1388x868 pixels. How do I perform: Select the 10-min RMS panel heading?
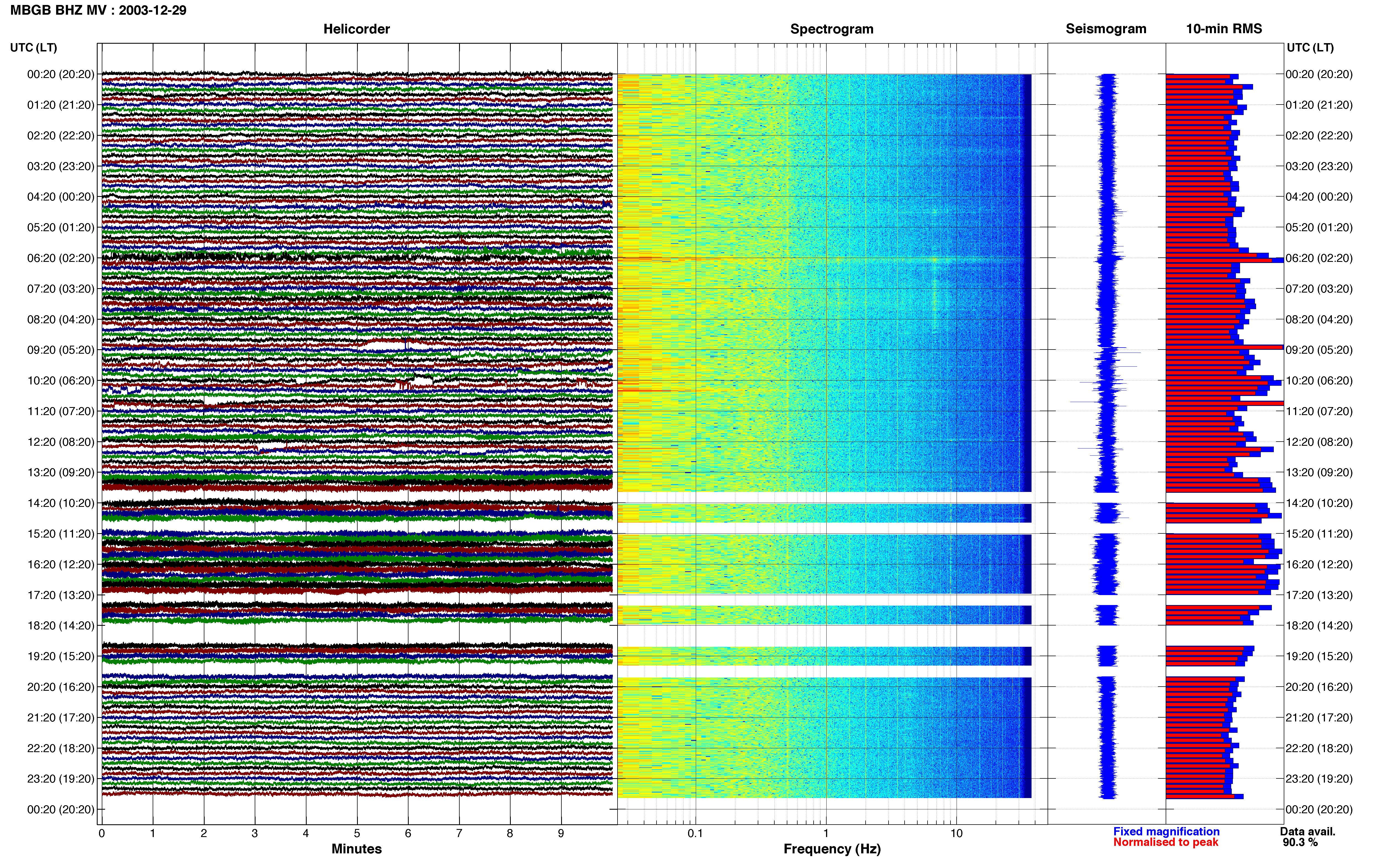click(1224, 29)
